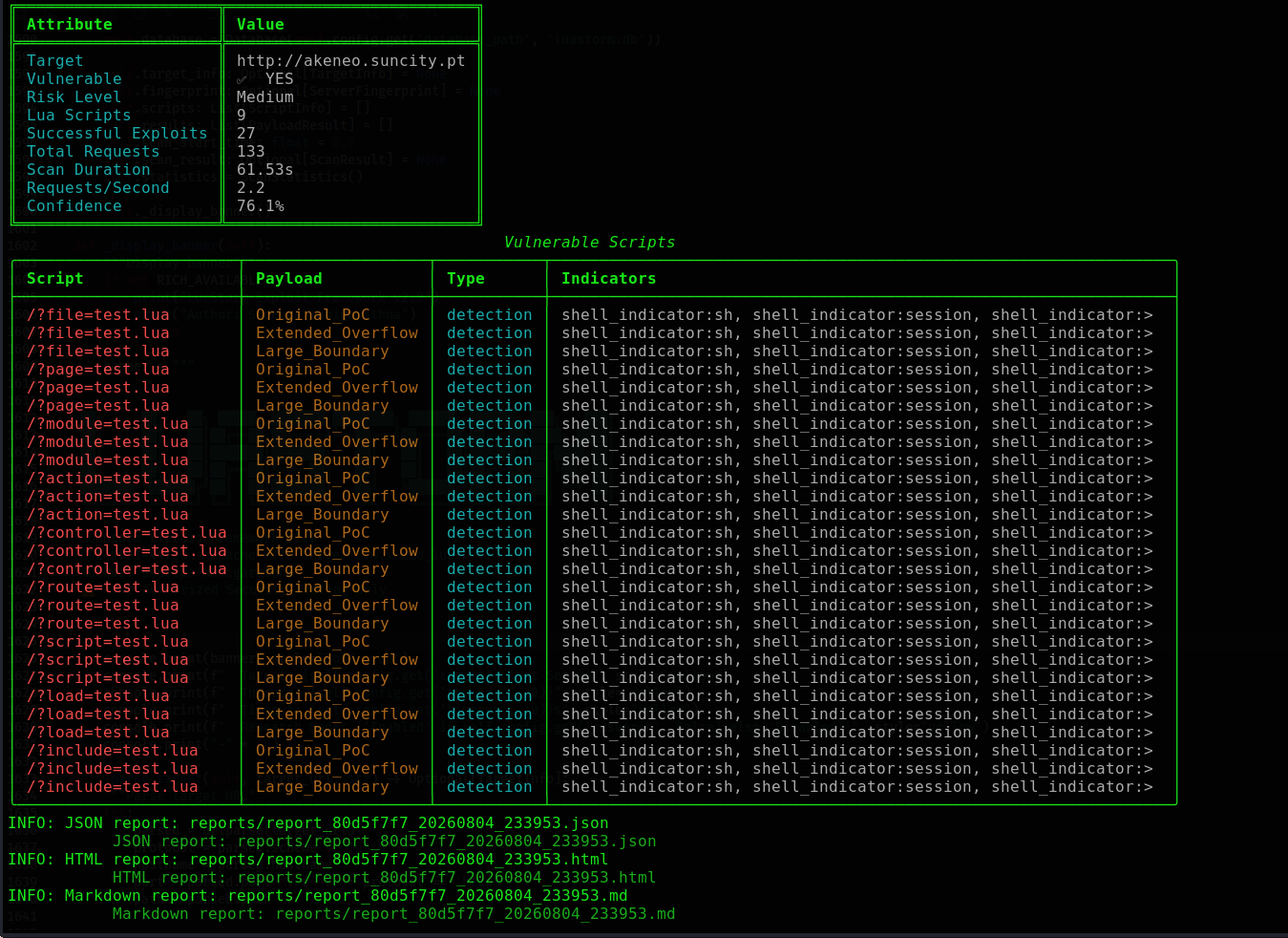Screen dimensions: 1288x938
Task: Click the Vulnerable Scripts table title
Action: click(x=589, y=242)
